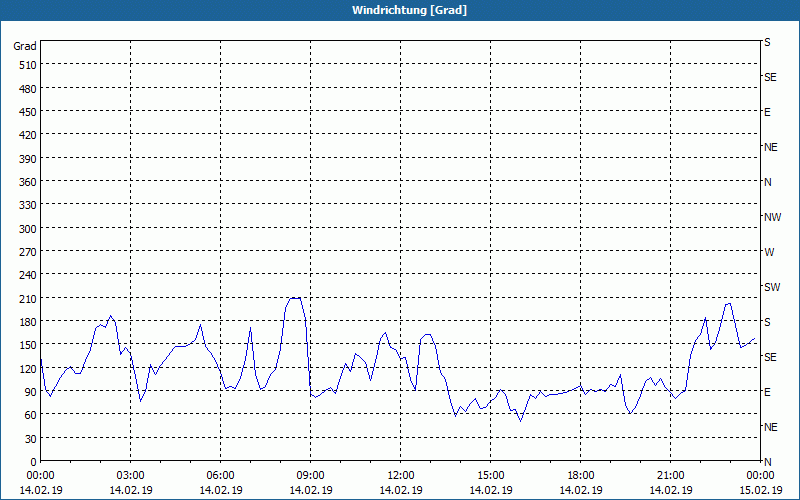This screenshot has height=500, width=800.
Task: Select the '21:00' time axis label
Action: (x=670, y=476)
